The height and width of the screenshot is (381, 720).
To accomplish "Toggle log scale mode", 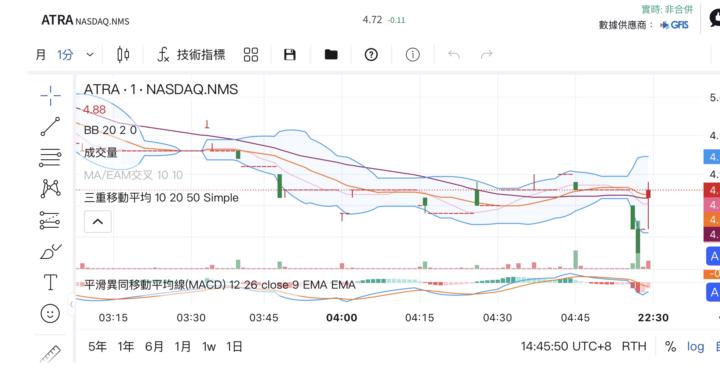I will (x=695, y=347).
